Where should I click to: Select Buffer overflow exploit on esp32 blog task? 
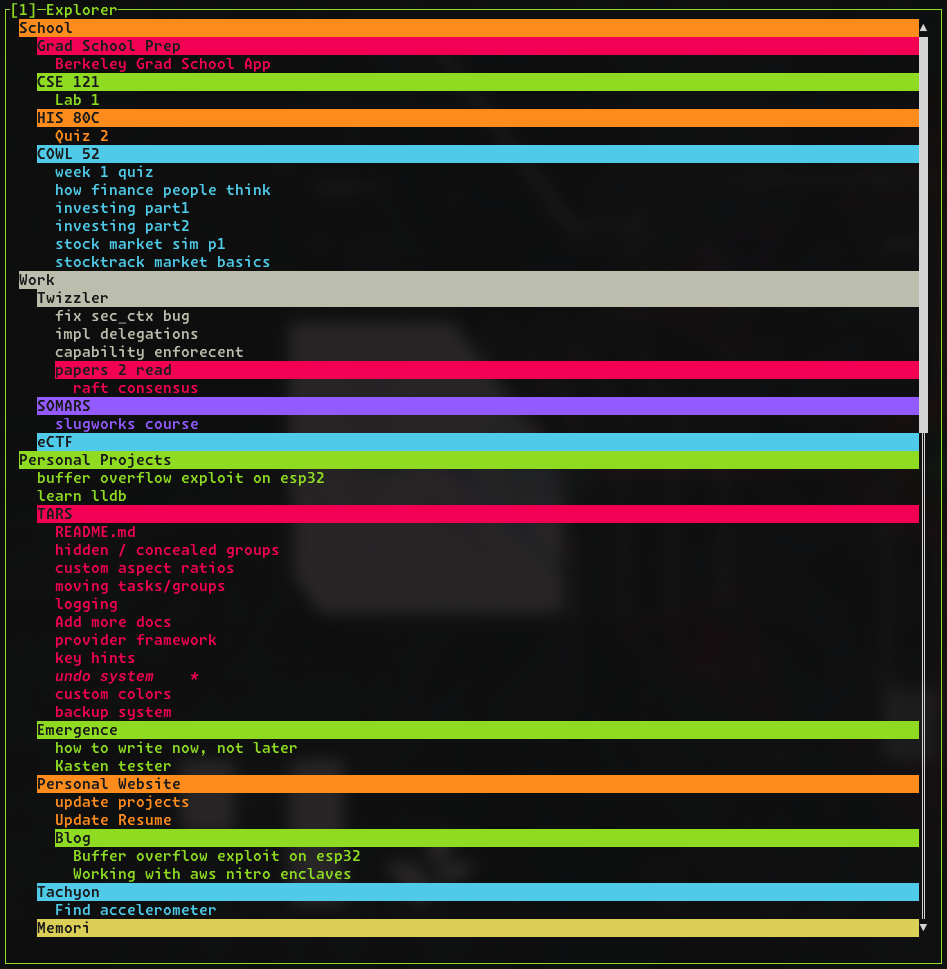[216, 856]
